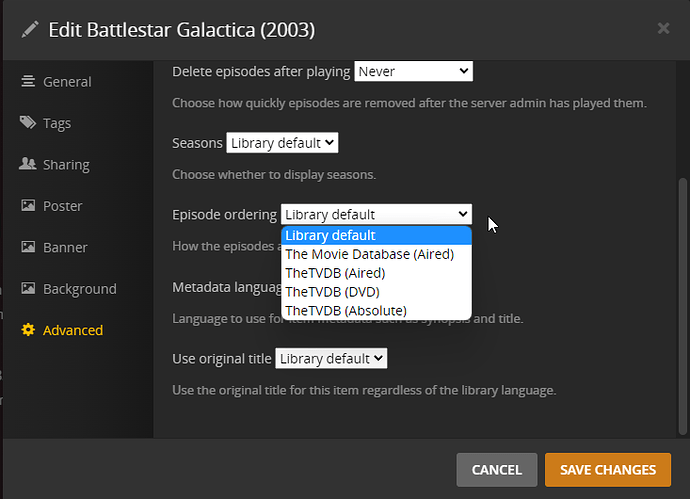
Task: Go to the Sharing tab
Action: click(x=66, y=165)
